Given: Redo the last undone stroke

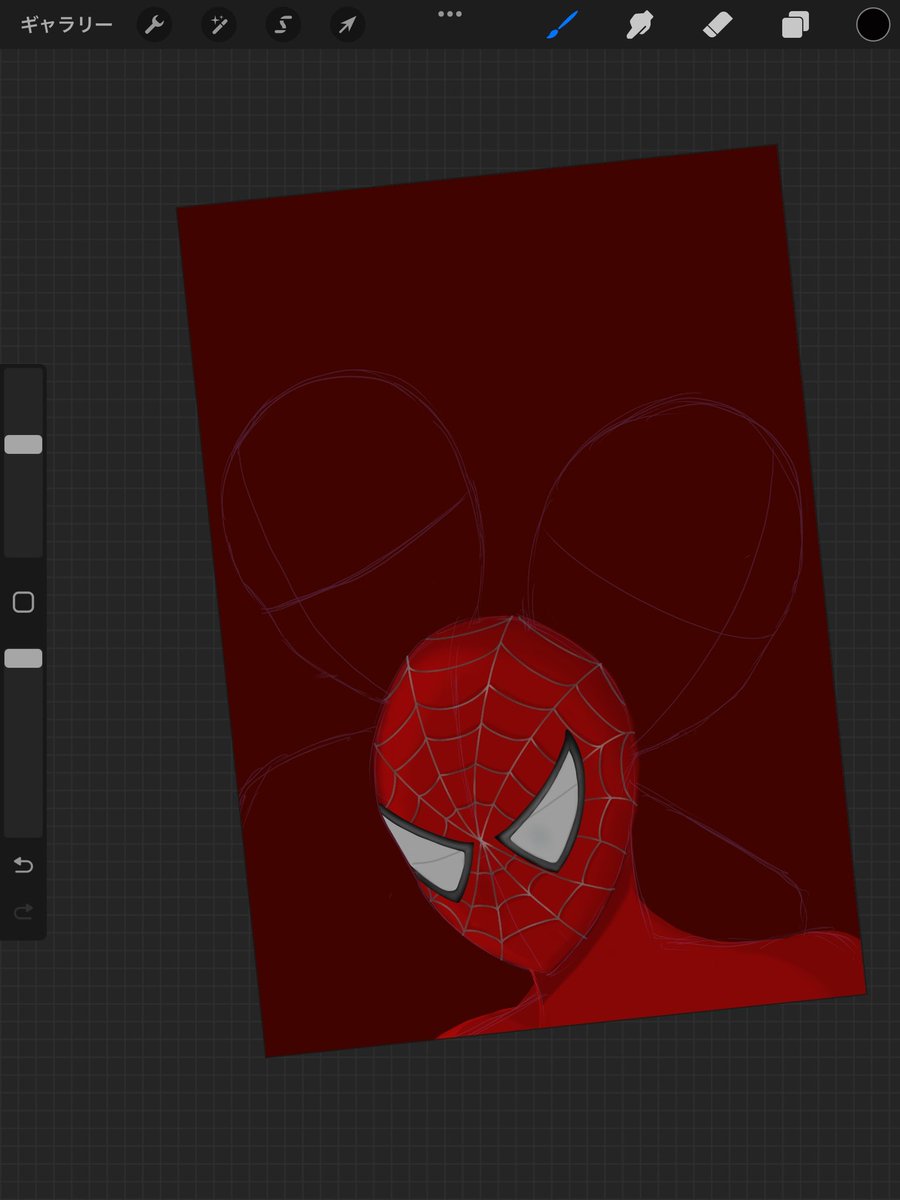Looking at the screenshot, I should coord(23,911).
